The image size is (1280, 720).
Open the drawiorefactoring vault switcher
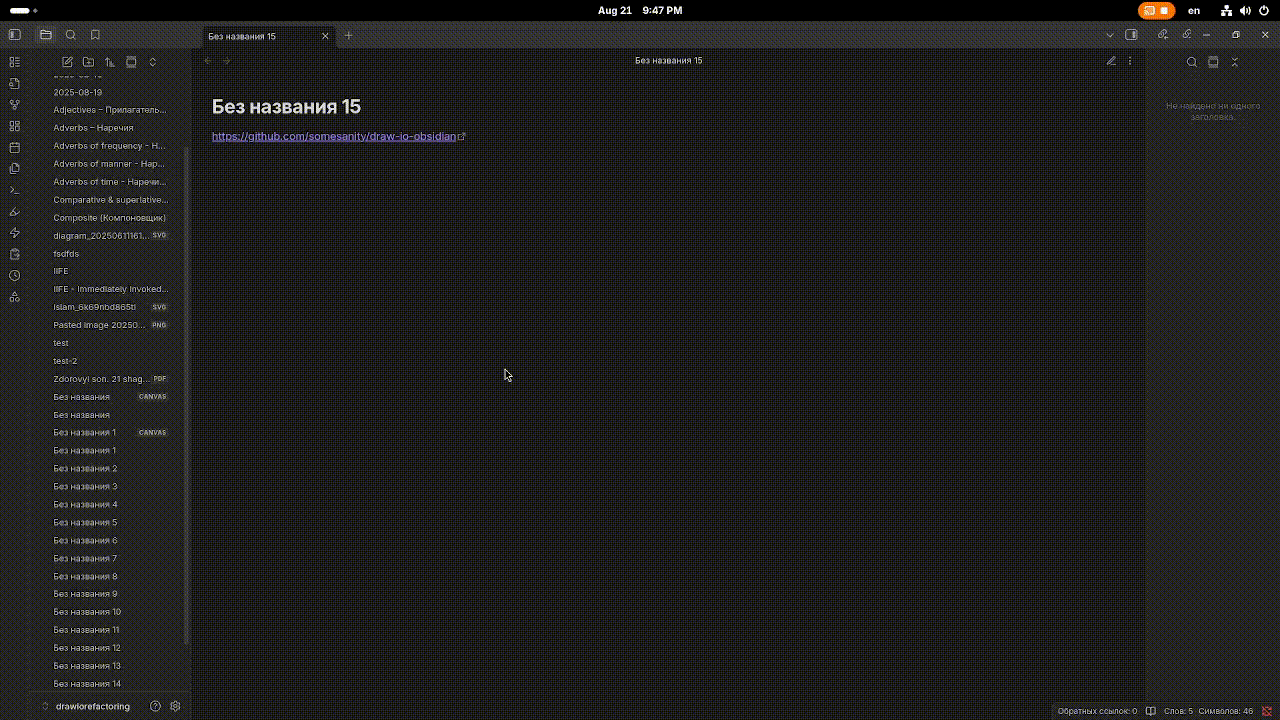point(92,706)
